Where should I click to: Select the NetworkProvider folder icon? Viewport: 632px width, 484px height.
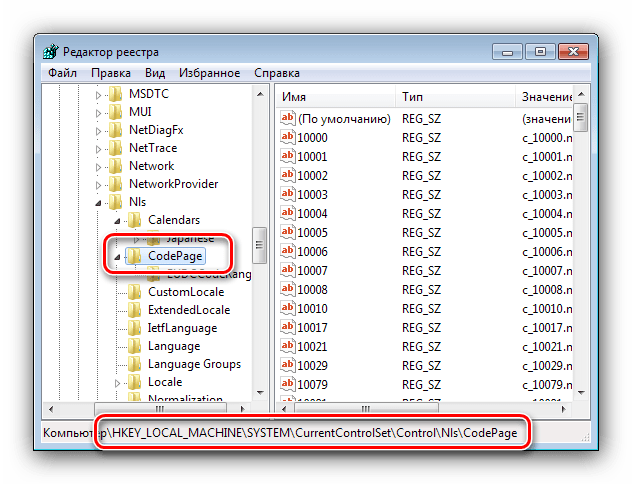pyautogui.click(x=116, y=184)
